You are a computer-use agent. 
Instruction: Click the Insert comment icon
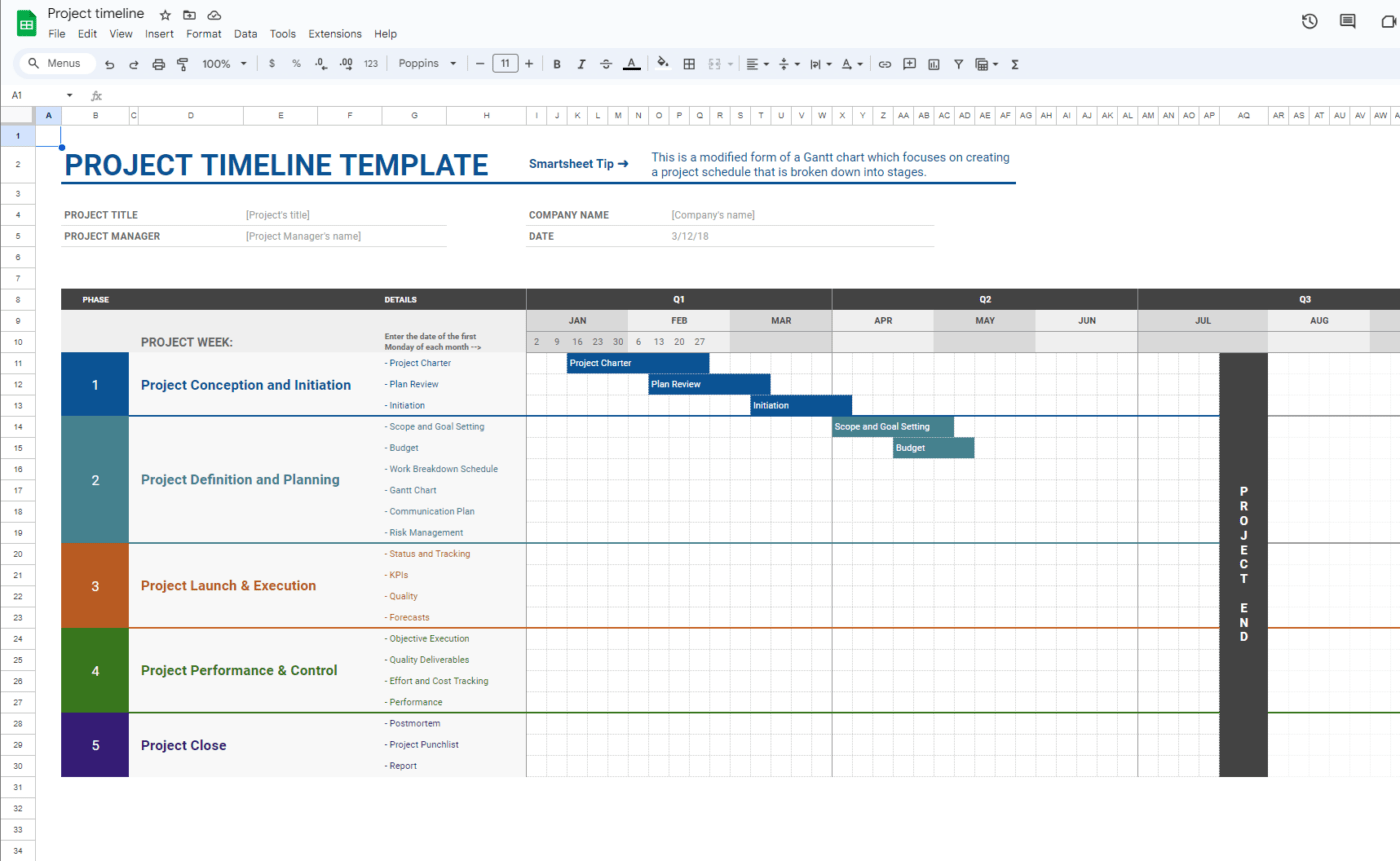[909, 64]
